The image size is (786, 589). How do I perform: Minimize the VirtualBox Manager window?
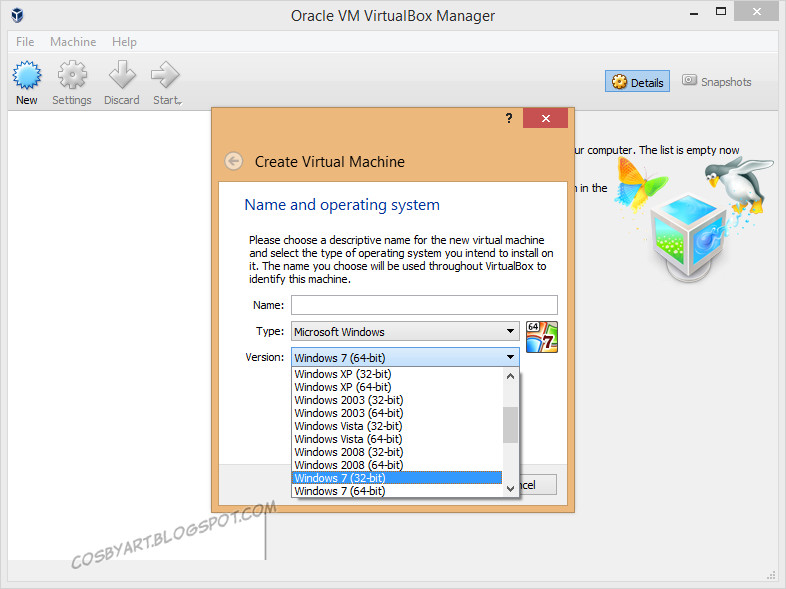click(x=694, y=14)
